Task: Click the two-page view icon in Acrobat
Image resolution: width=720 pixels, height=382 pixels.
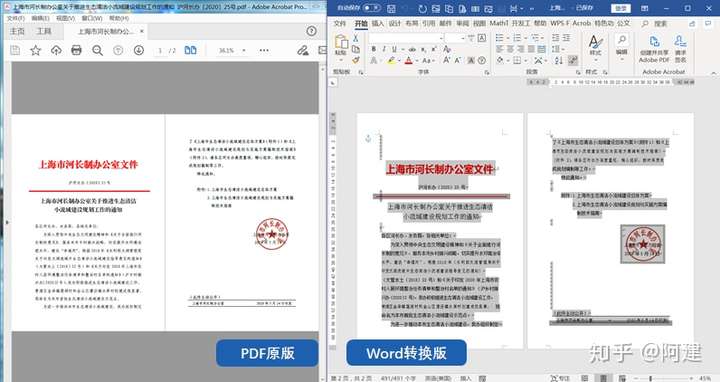Action: pyautogui.click(x=191, y=50)
